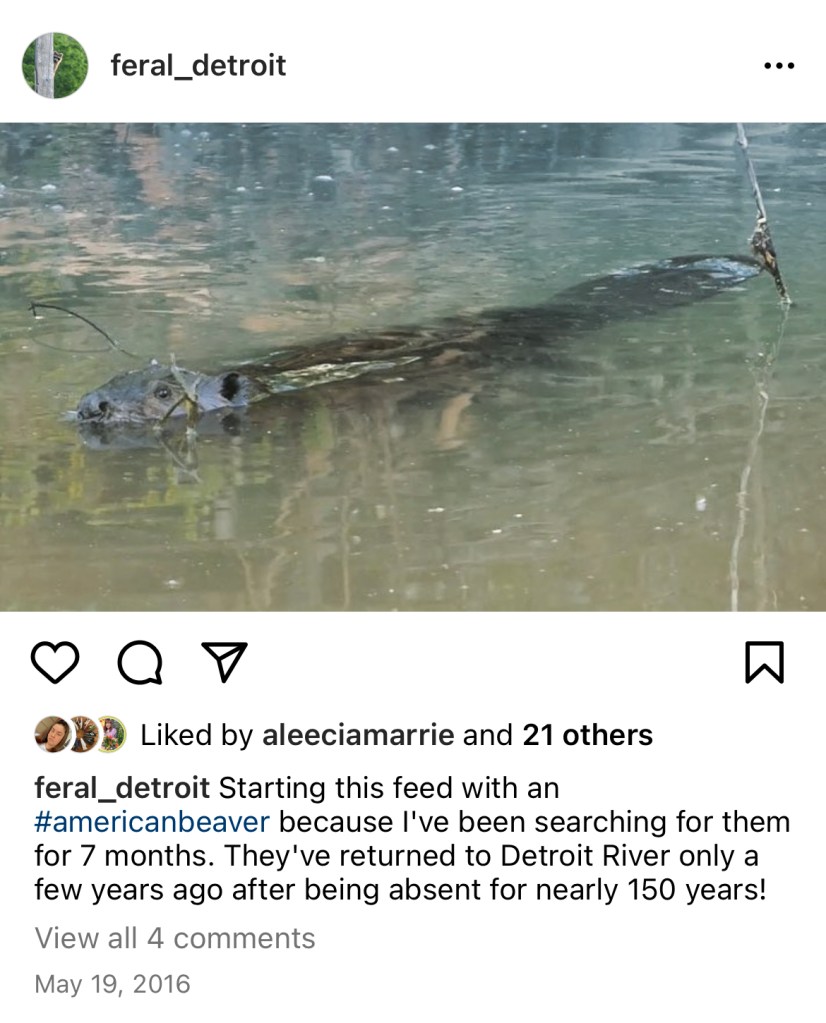Viewport: 826px width, 1023px height.
Task: Expand View all 4 comments
Action: [x=175, y=938]
